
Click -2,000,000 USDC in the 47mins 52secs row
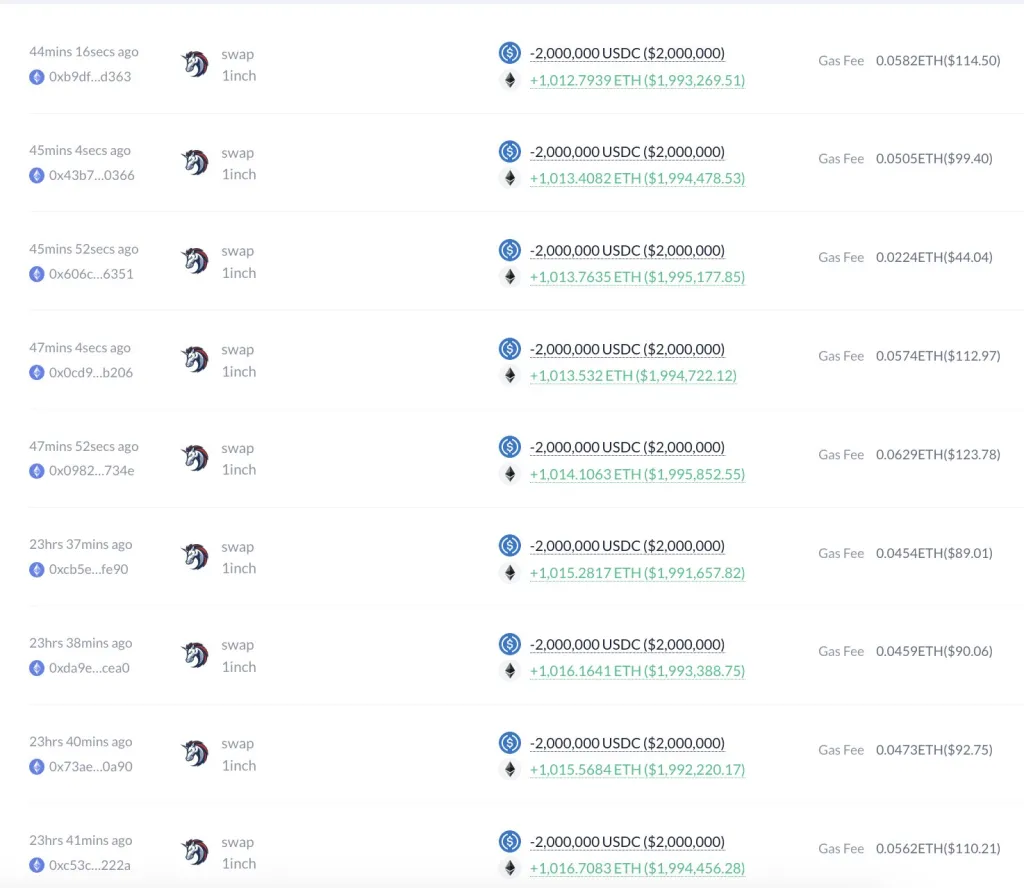point(627,447)
